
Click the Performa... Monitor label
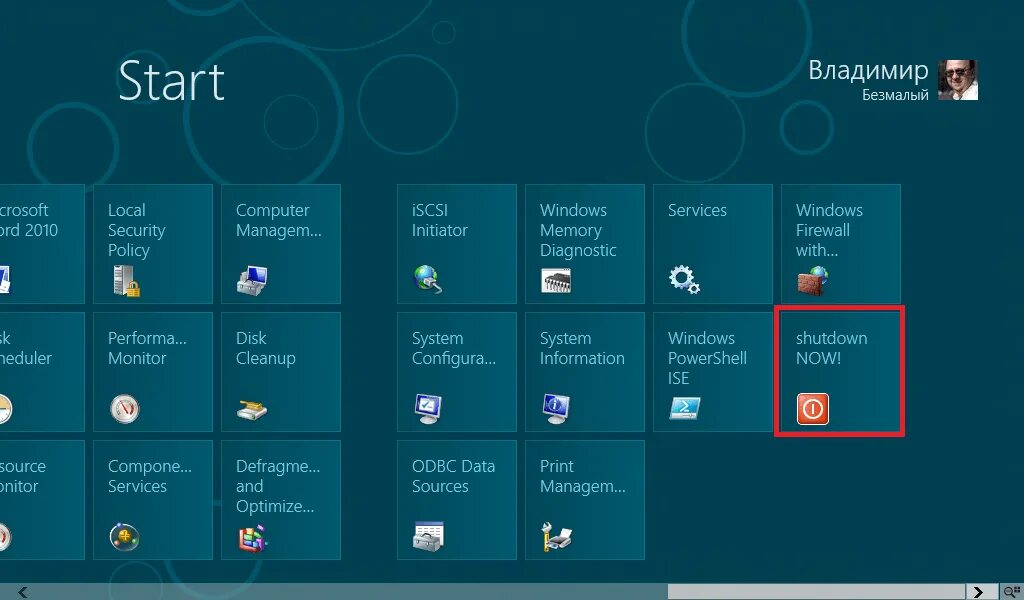pos(147,348)
